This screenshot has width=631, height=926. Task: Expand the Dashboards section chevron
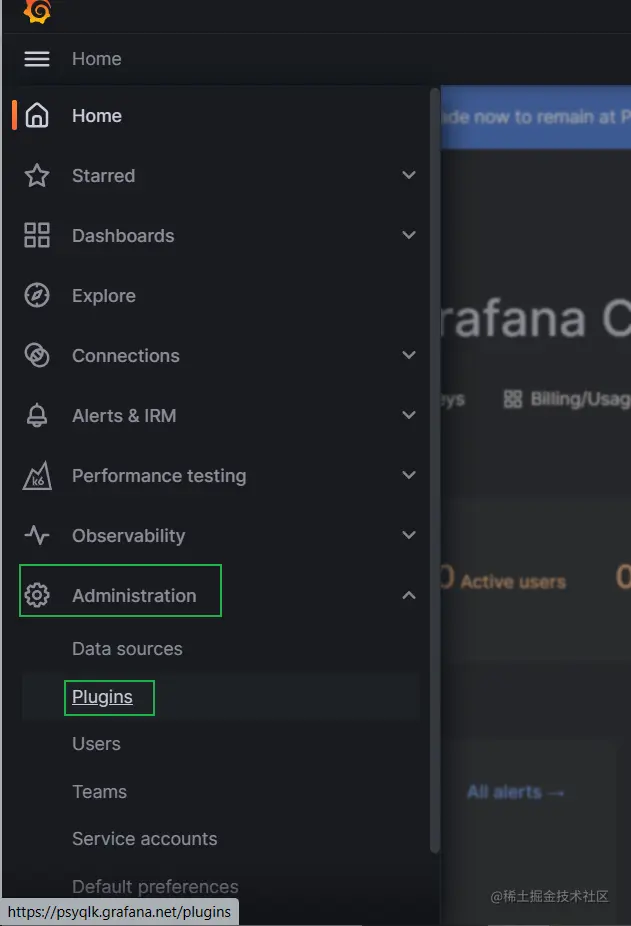408,236
